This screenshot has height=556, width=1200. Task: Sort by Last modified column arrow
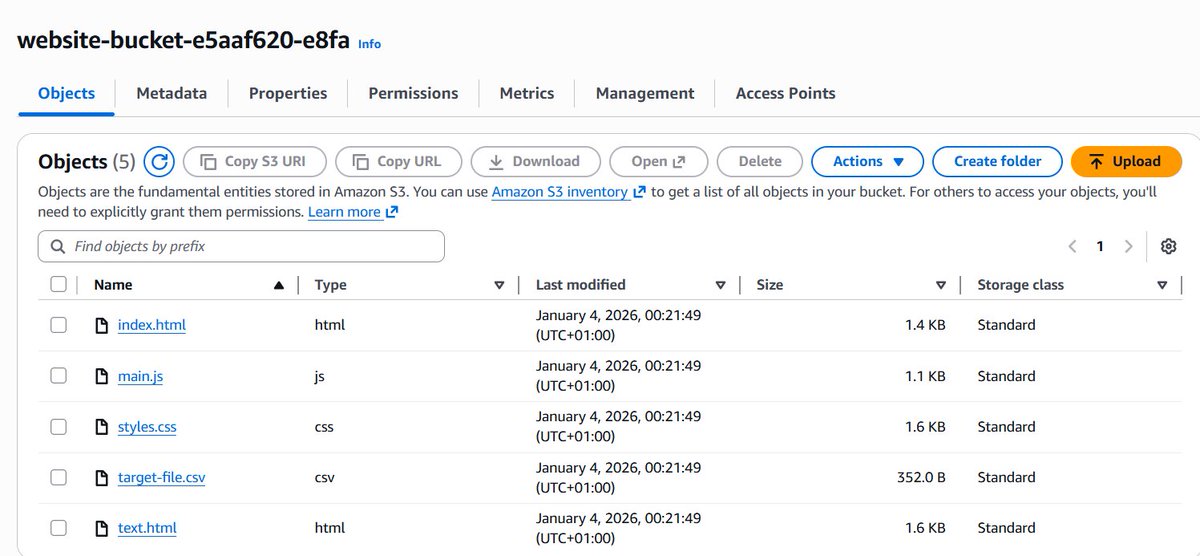click(x=720, y=285)
